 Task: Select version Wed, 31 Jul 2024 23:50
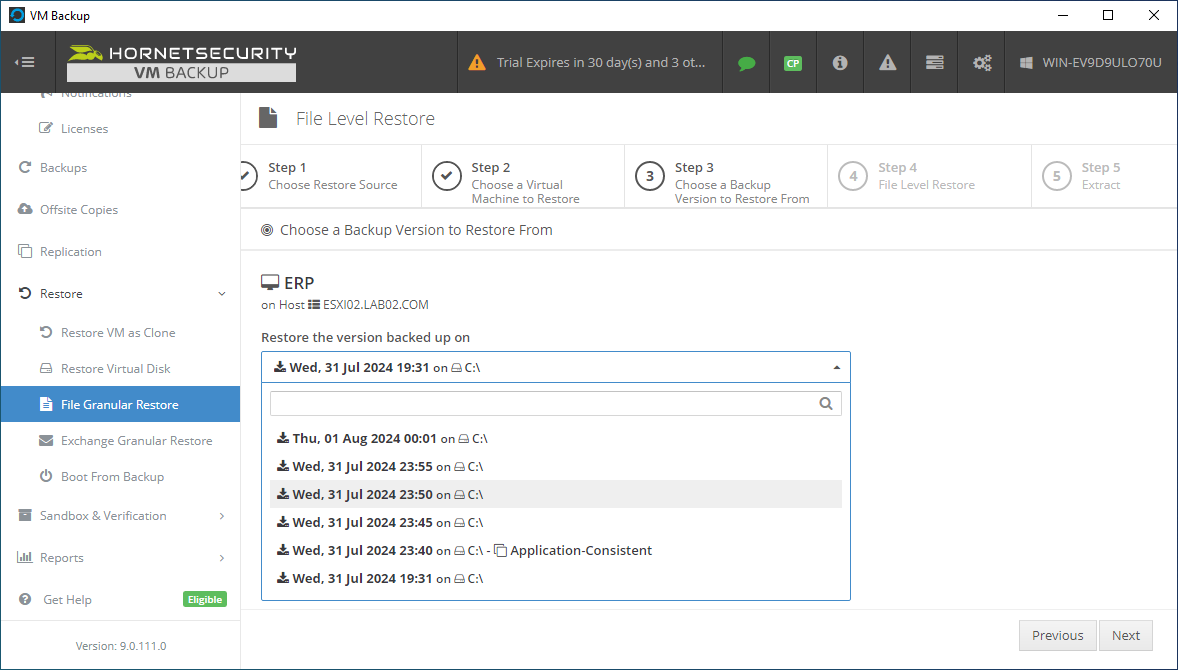(x=556, y=494)
